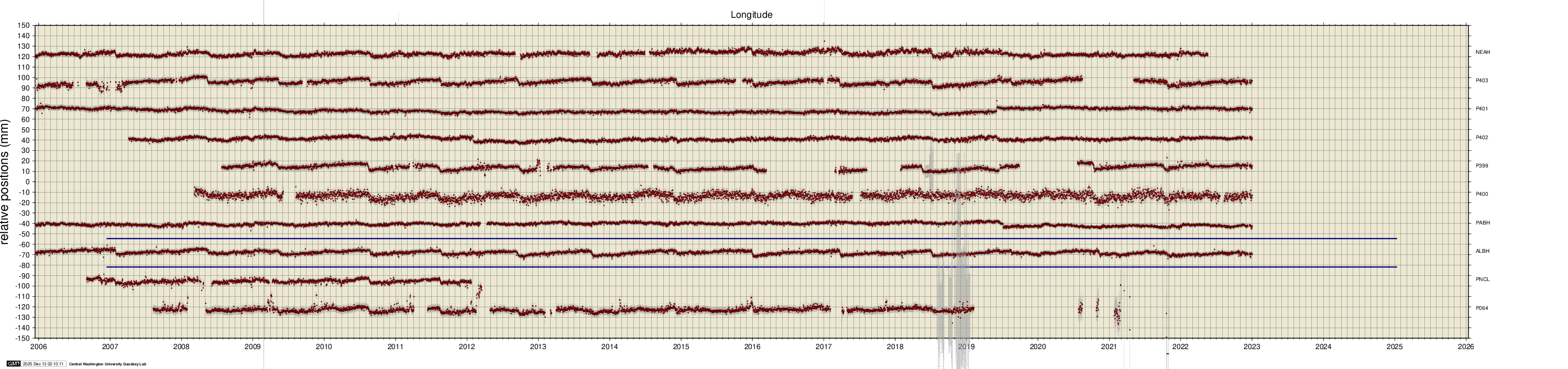This screenshot has height=369, width=1568.
Task: Click the P403 station label
Action: pos(1482,80)
